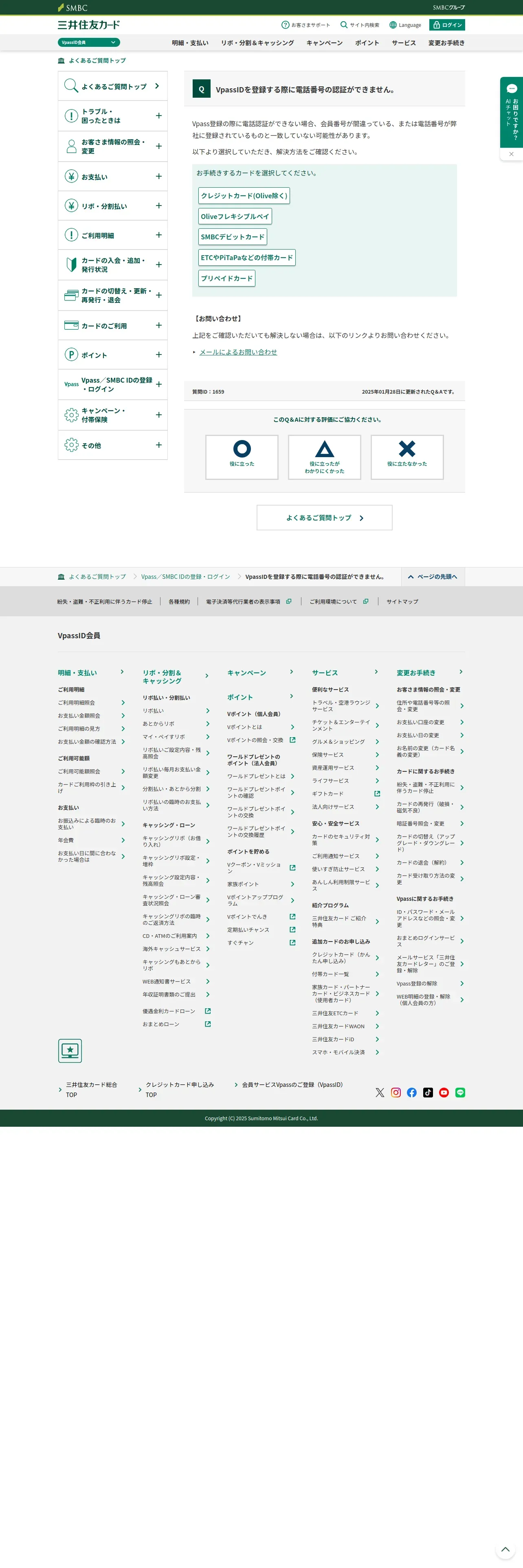Click the exclamation icon for トラブル・困ったときは
The width and height of the screenshot is (523, 1568).
71,116
